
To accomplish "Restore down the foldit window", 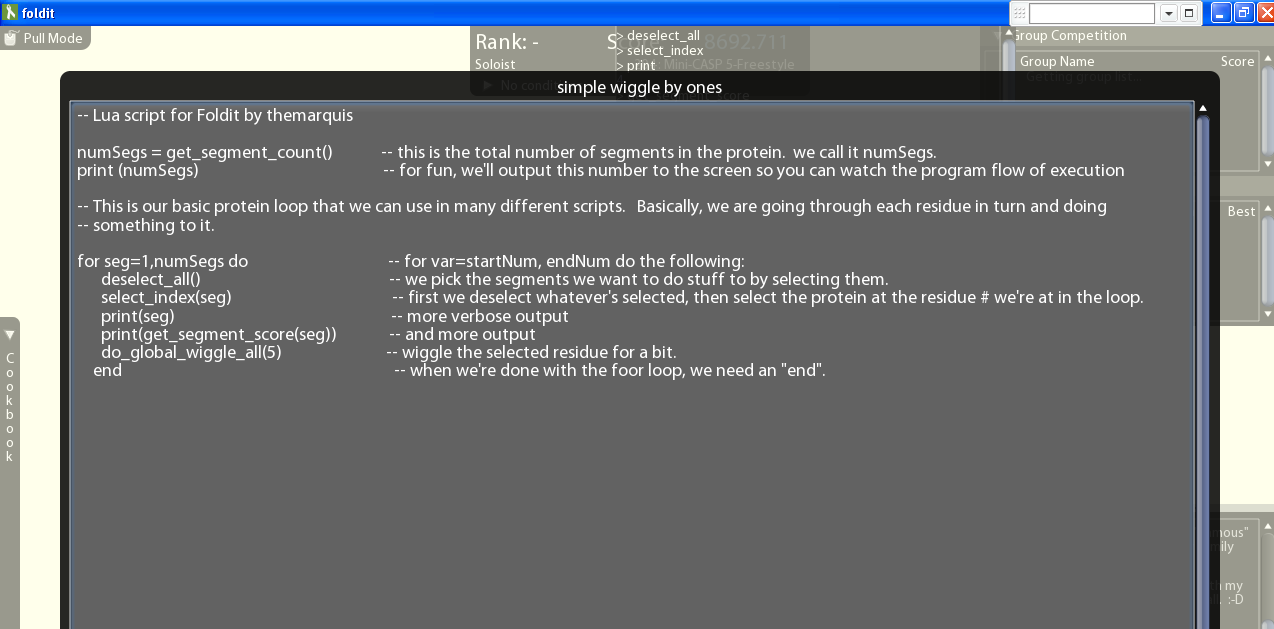I will tap(1243, 13).
